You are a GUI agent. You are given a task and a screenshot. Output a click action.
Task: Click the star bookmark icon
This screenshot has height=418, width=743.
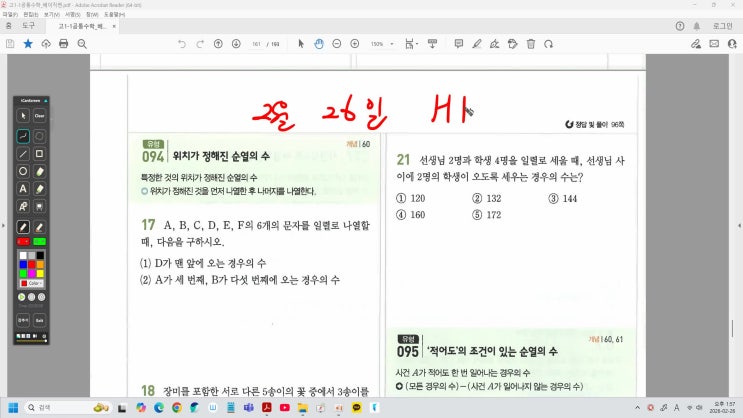28,44
